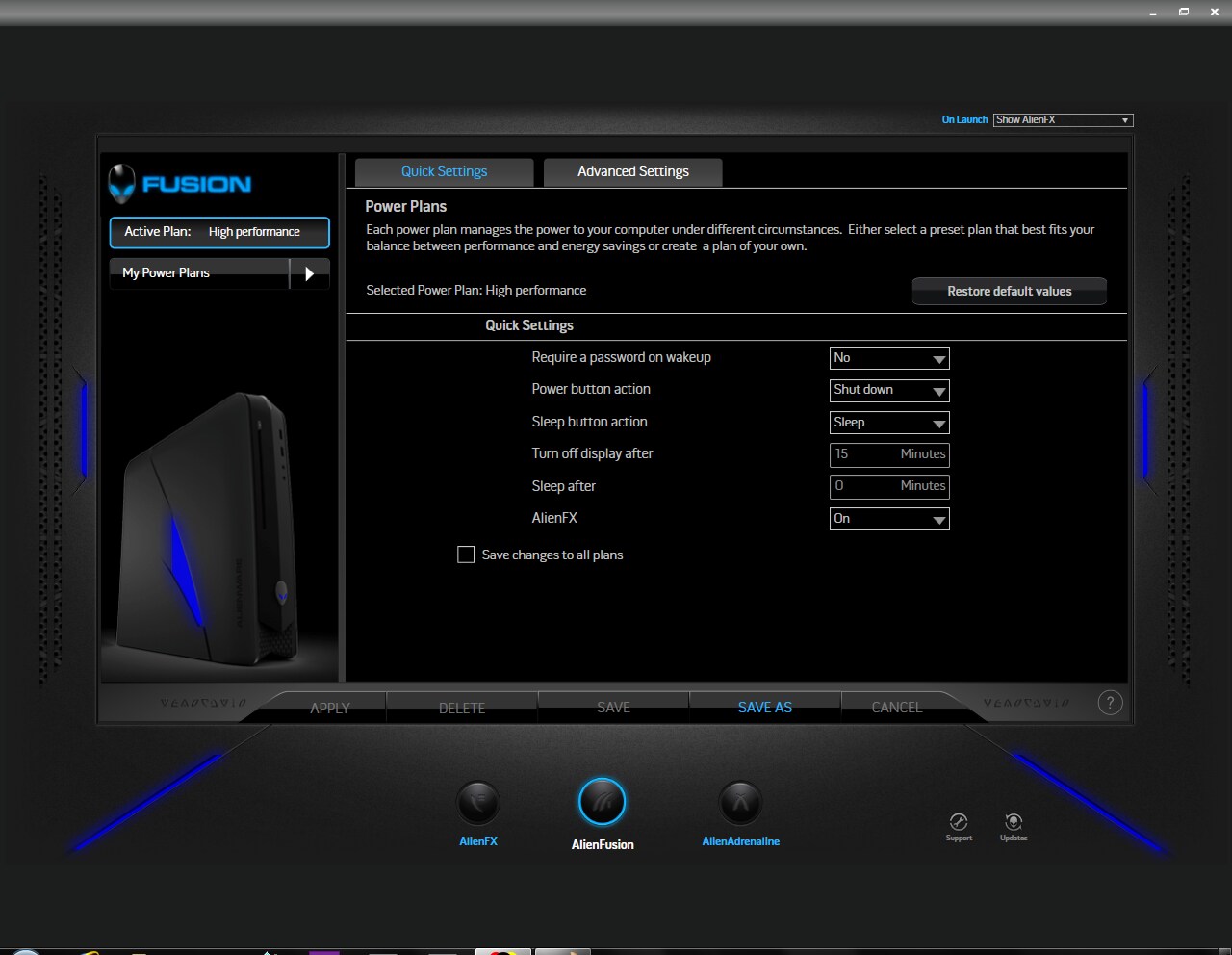Screen dimensions: 1232x955
Task: Open Power button action dropdown
Action: tap(889, 390)
